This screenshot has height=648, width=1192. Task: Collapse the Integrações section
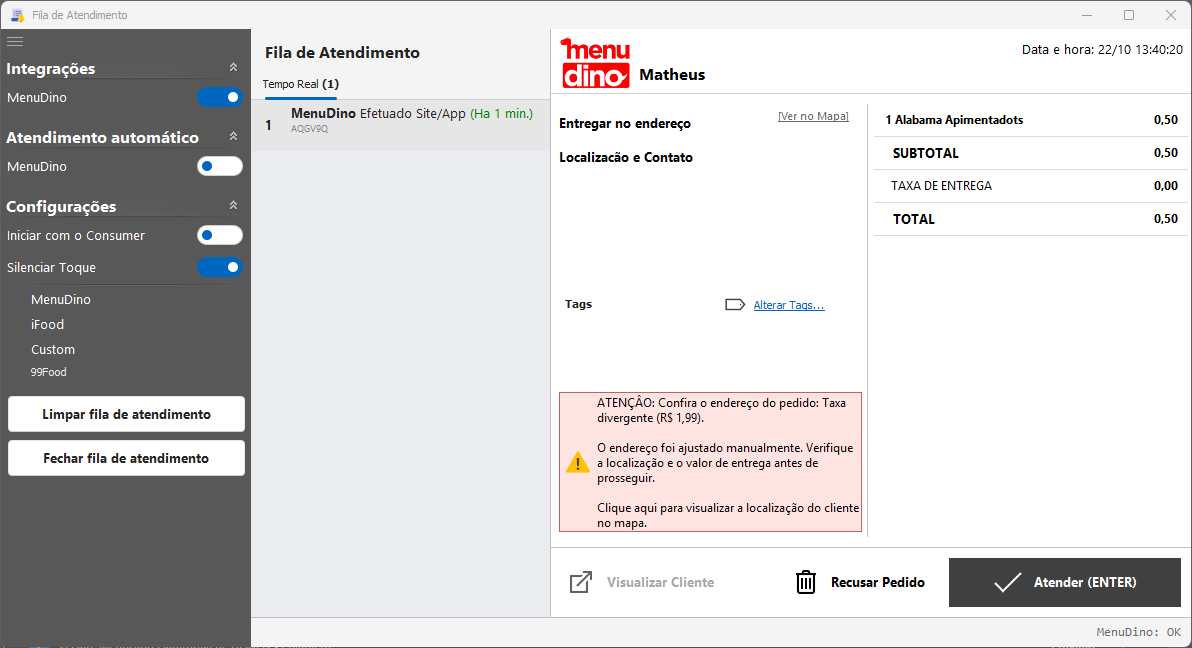(233, 68)
